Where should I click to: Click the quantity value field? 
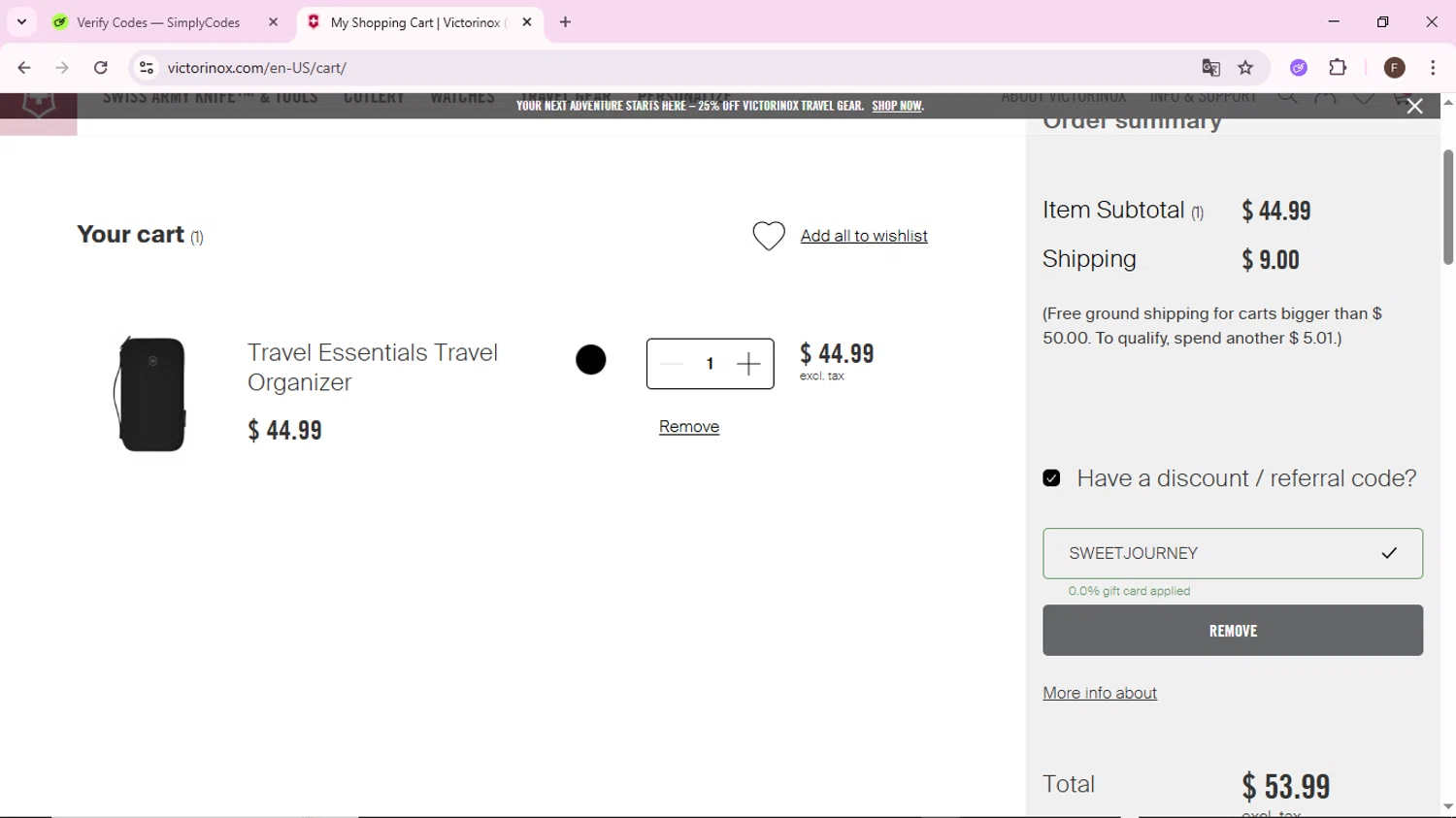coord(711,364)
